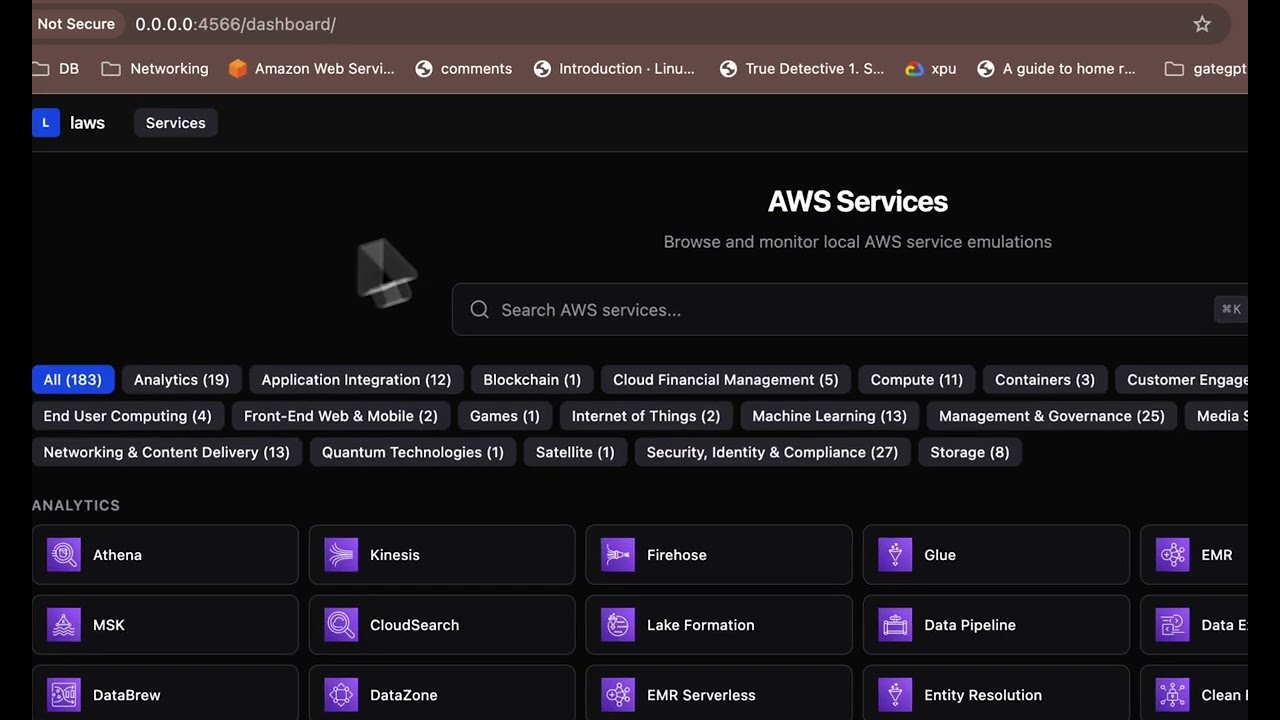
Task: Click the ⌘K shortcut badge
Action: tap(1231, 310)
